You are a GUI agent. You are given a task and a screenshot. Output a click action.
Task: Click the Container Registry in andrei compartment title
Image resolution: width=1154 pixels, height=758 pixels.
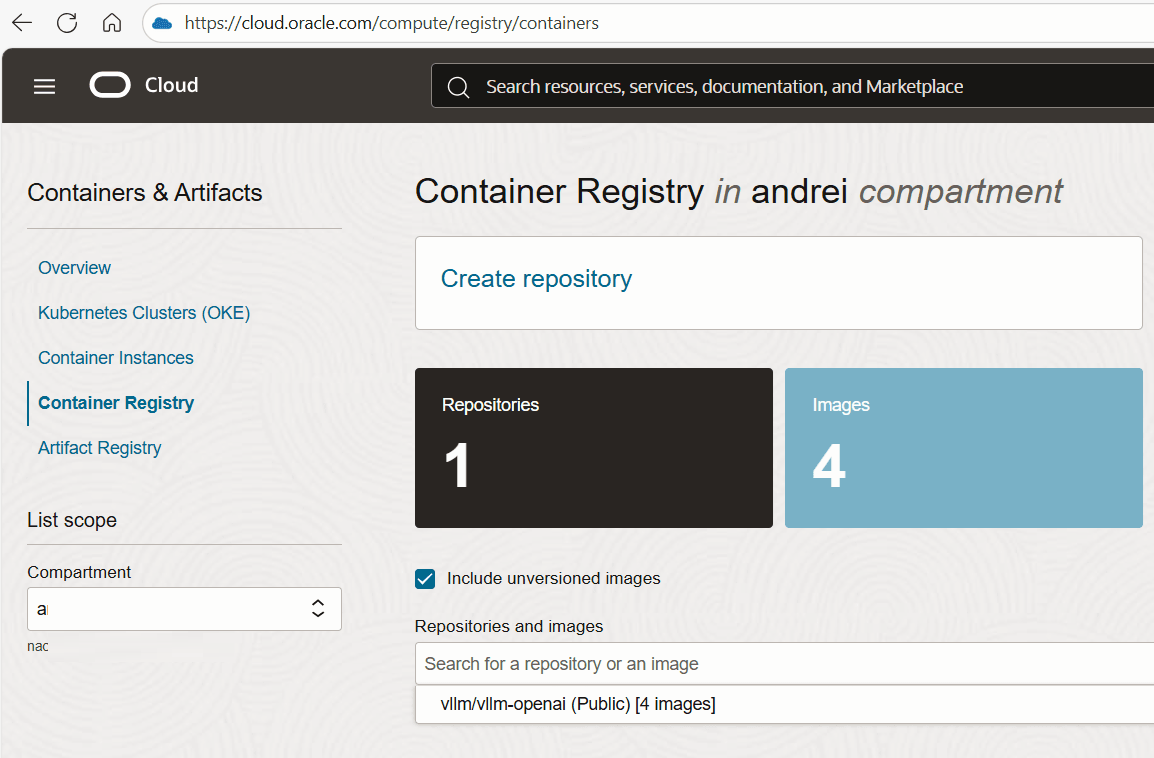tap(739, 192)
